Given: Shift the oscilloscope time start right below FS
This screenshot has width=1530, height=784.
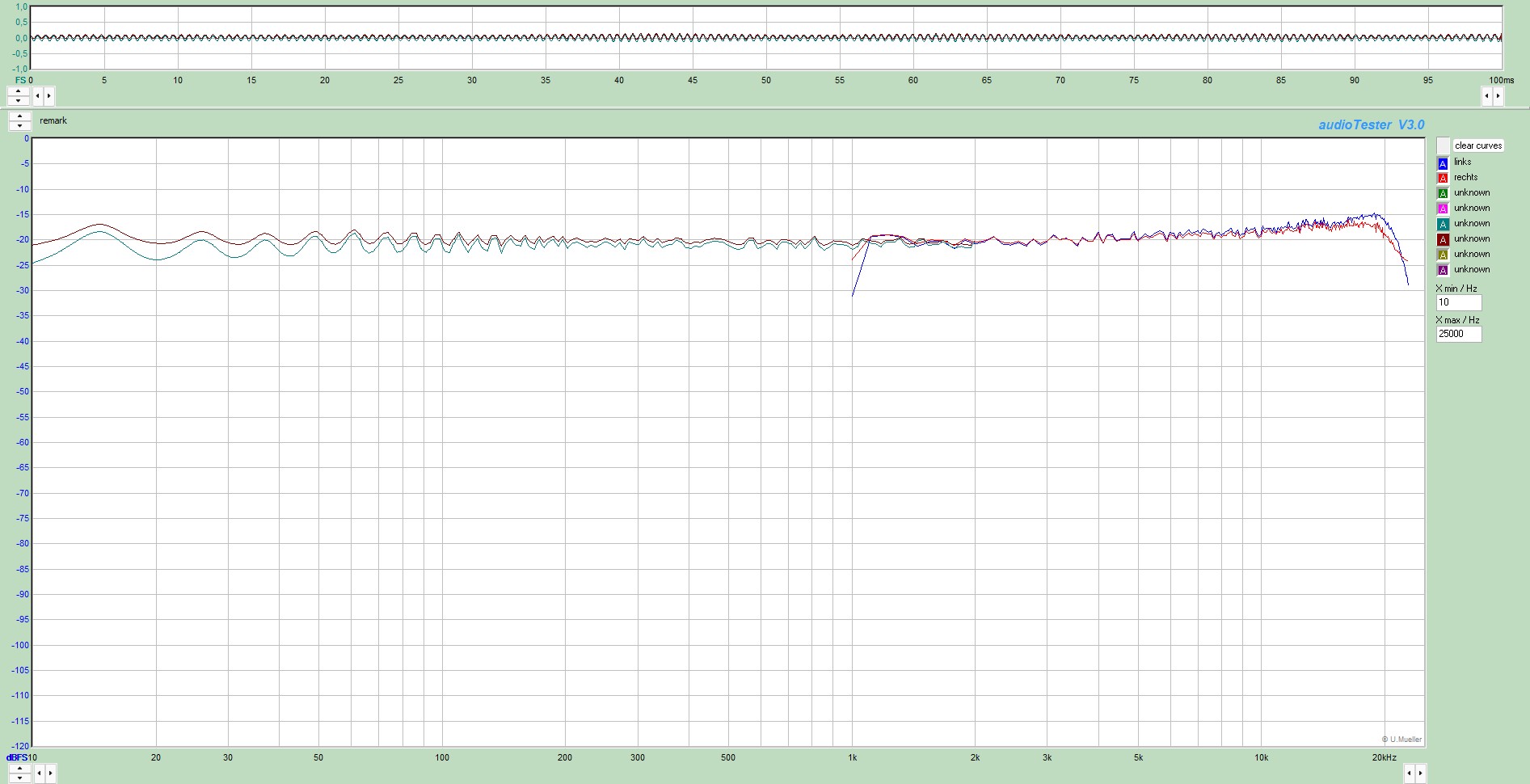Looking at the screenshot, I should pyautogui.click(x=48, y=96).
